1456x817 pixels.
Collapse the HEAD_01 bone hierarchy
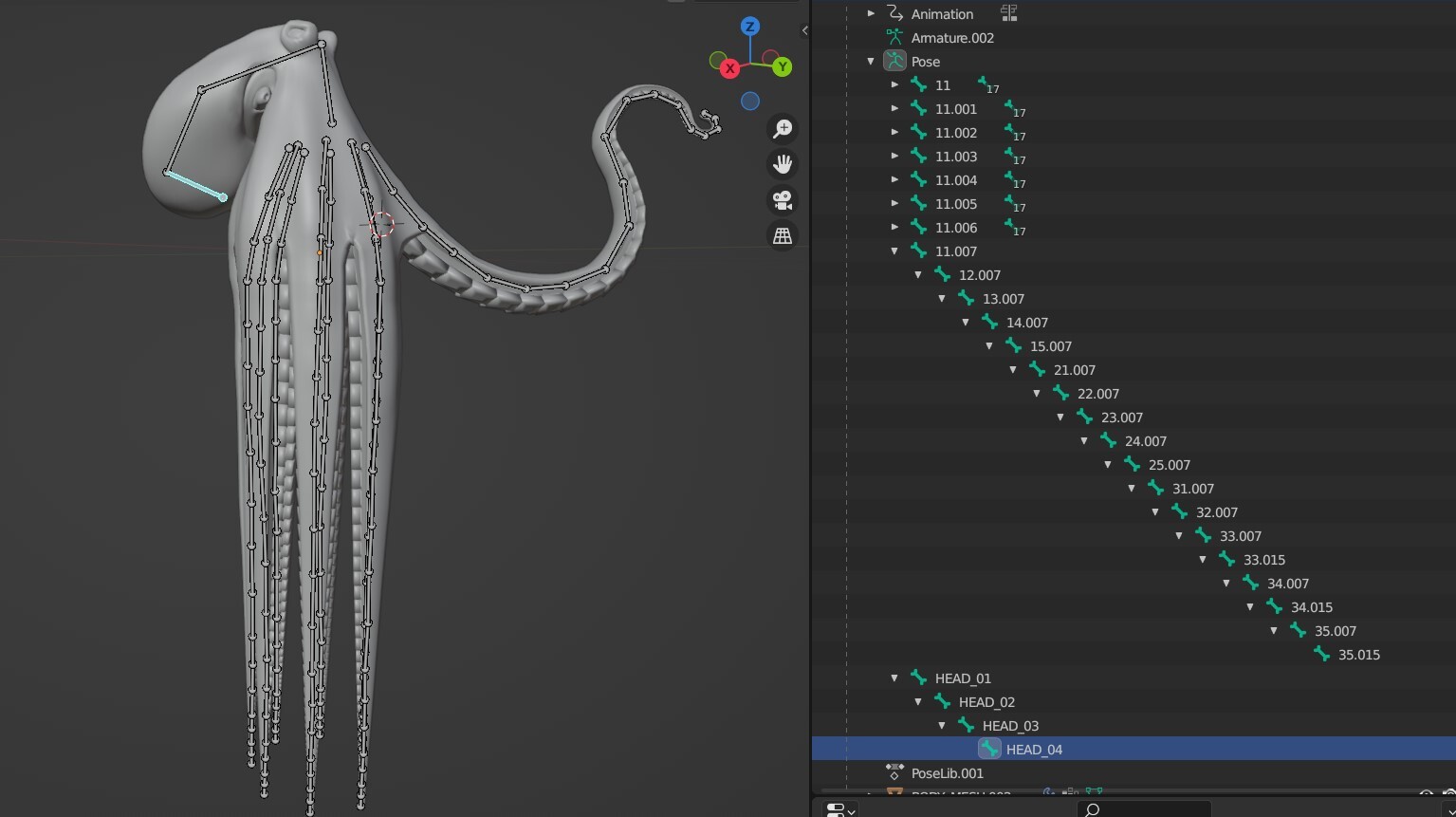[894, 678]
